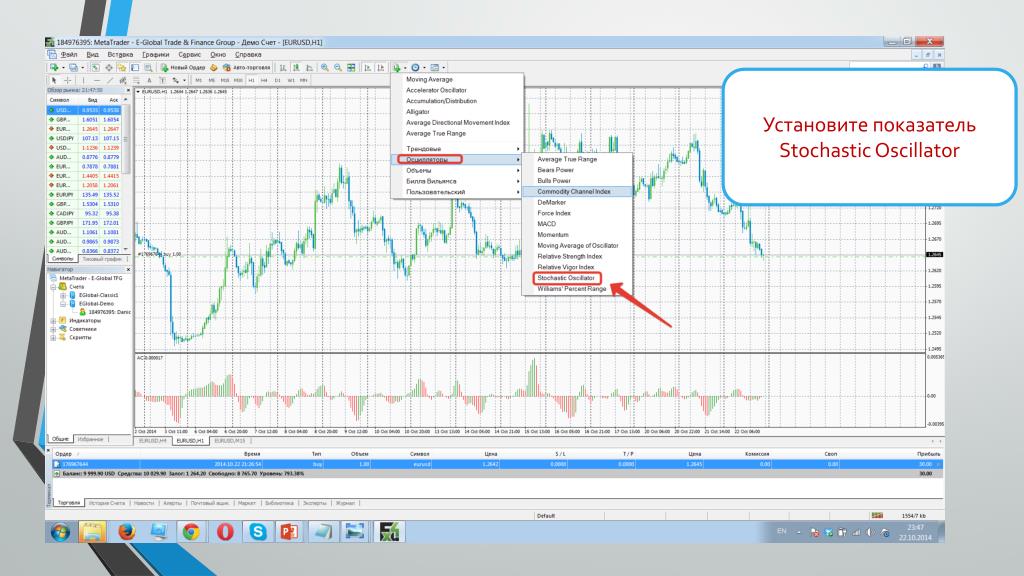Switch chart to M1 timeframe
Viewport: 1024px width, 576px height.
pos(199,80)
